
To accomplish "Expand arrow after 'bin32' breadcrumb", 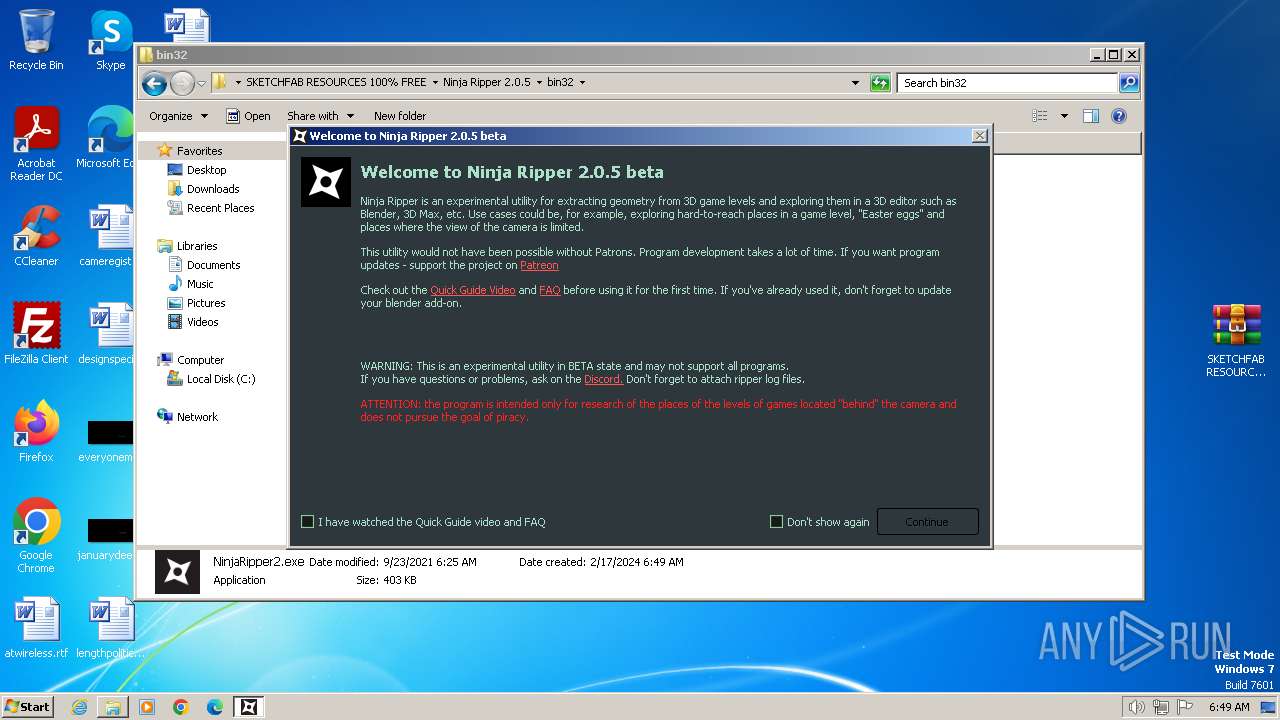I will click(x=582, y=83).
